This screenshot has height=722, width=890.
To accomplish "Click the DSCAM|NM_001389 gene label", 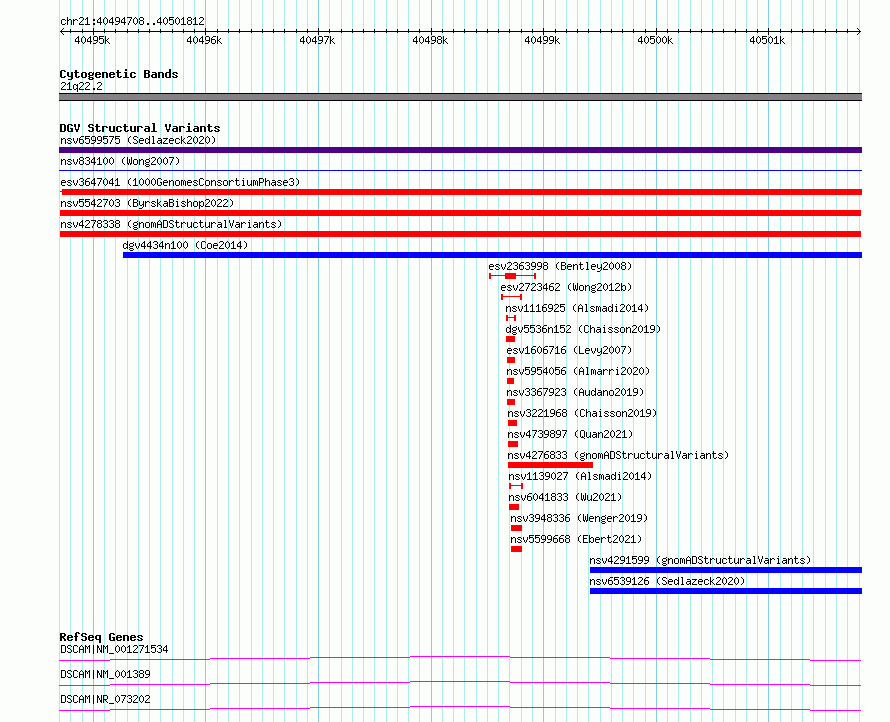I will click(105, 674).
